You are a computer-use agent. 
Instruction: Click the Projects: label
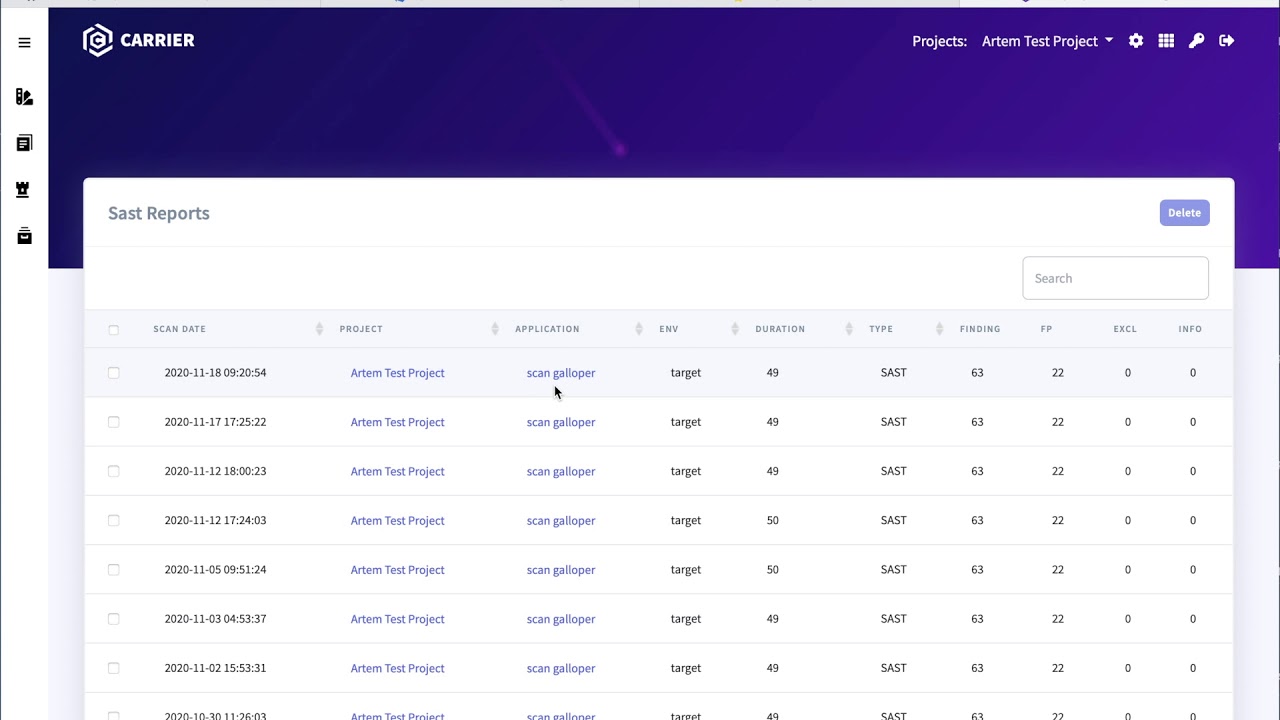click(x=939, y=41)
